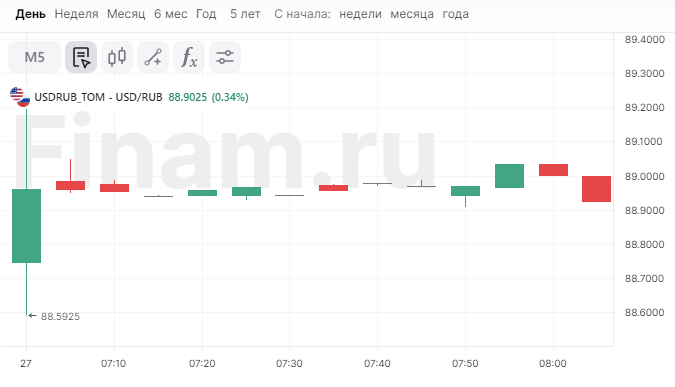Switch to the Месяц period

click(x=126, y=14)
